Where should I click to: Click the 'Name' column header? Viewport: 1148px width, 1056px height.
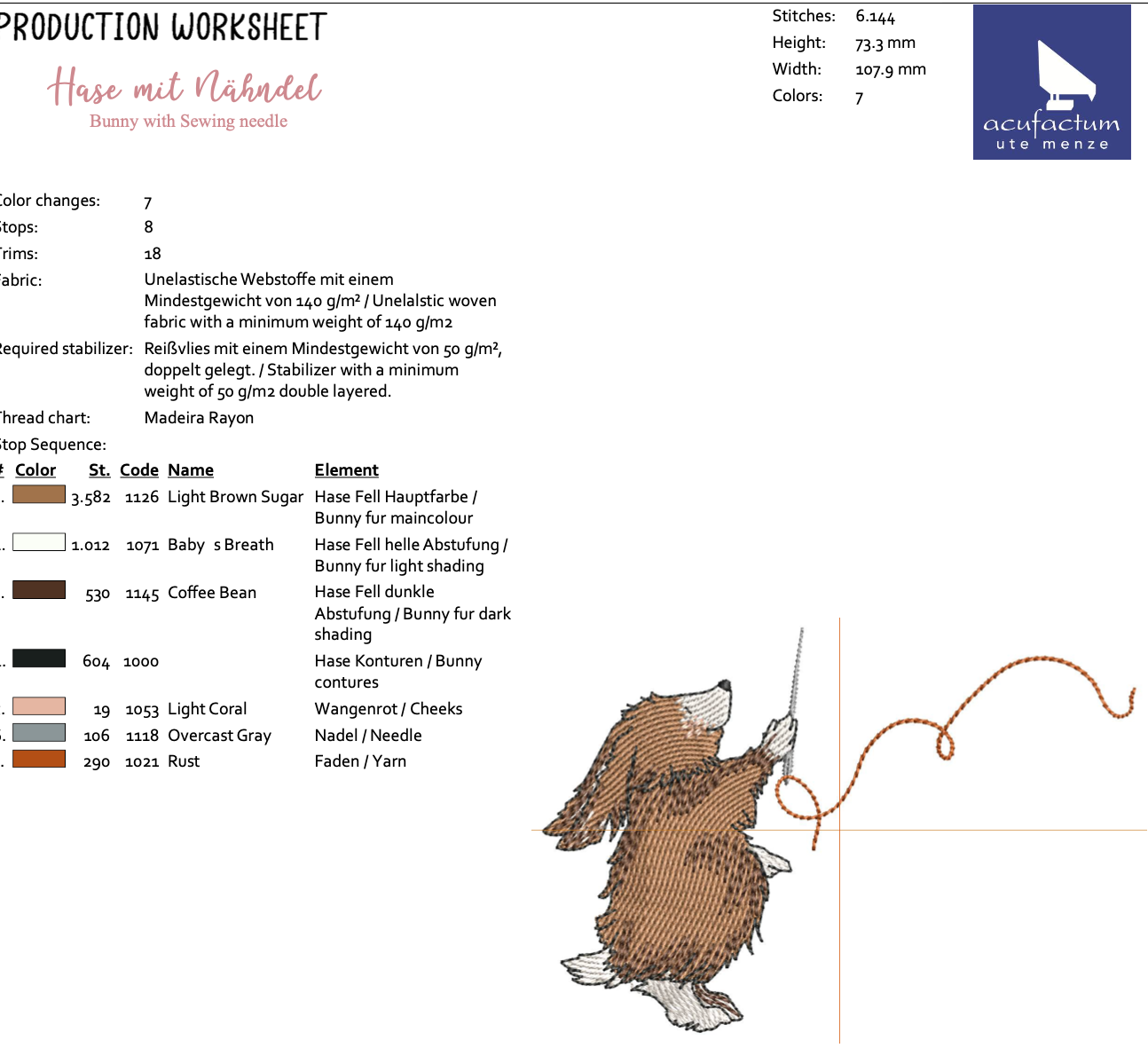(191, 470)
